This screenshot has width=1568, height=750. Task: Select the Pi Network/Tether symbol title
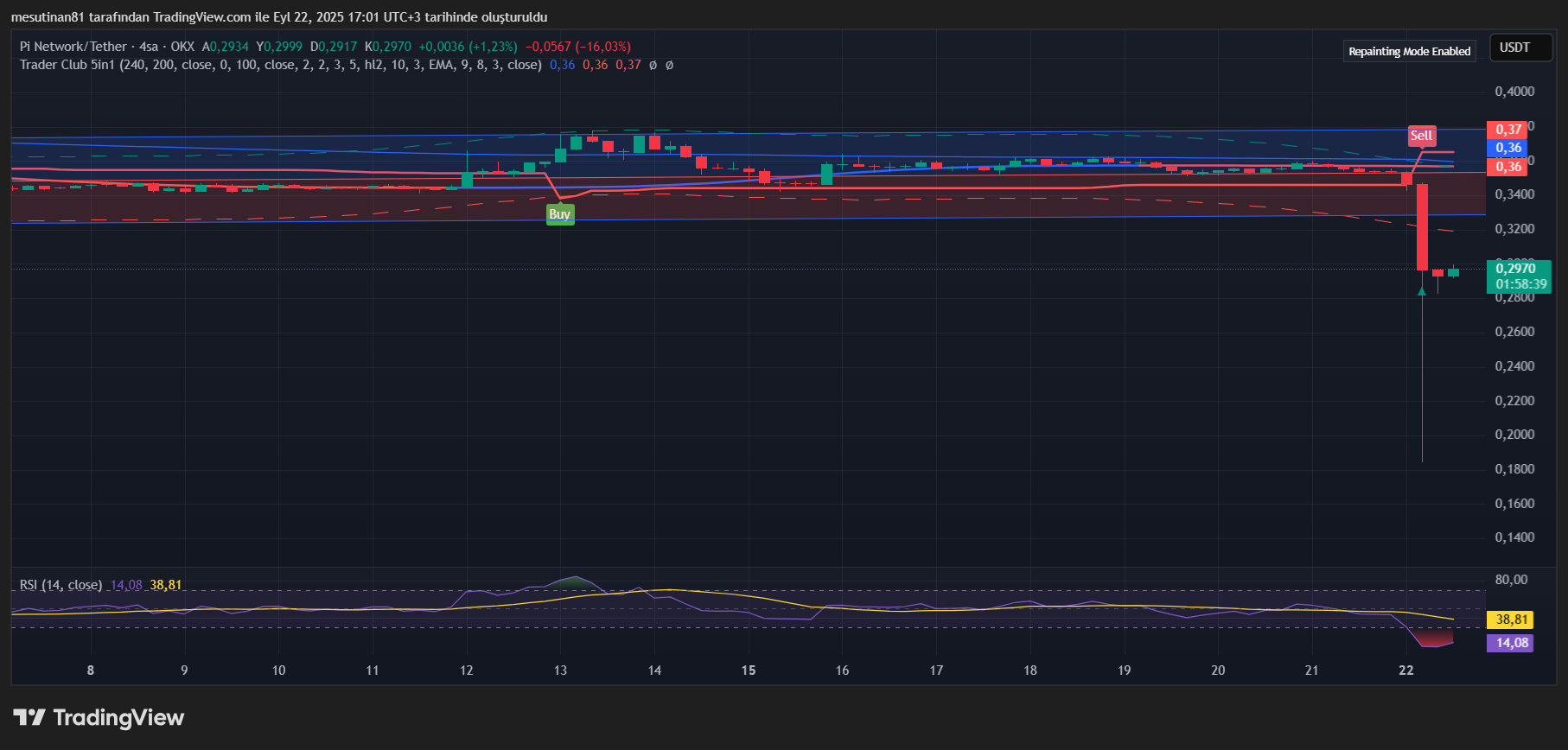(73, 47)
